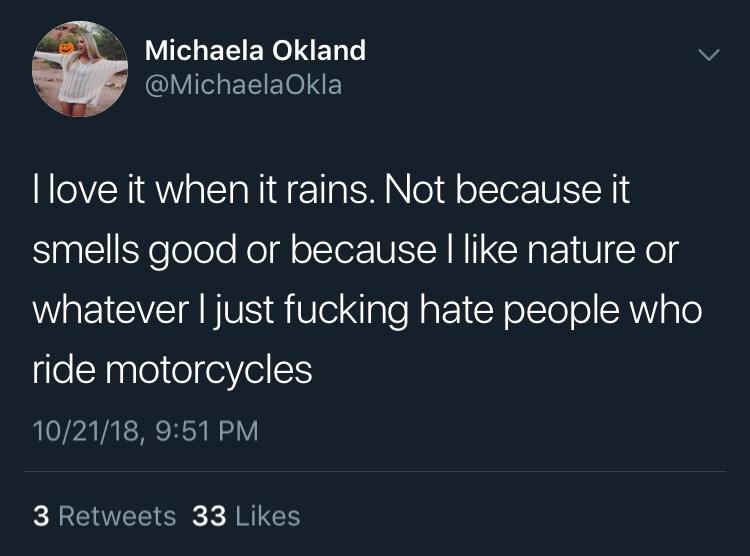This screenshot has width=750, height=556.
Task: Click the word 'motorcycles' in the tweet
Action: (x=209, y=370)
